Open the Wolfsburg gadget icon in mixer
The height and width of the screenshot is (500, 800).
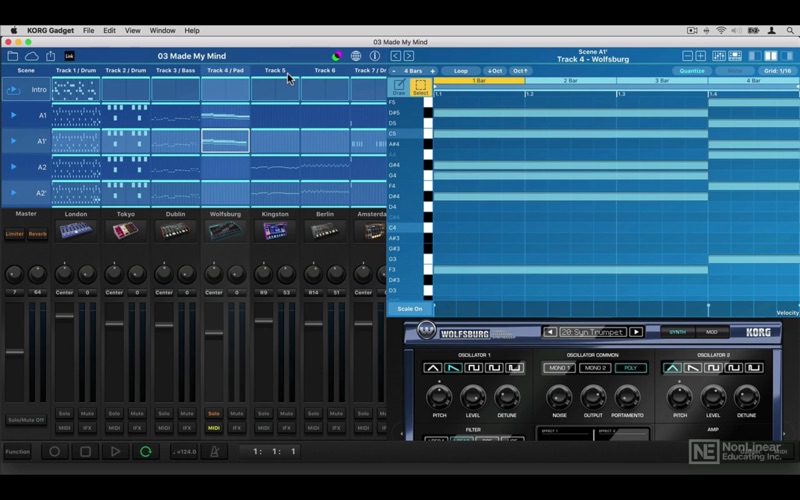225,231
